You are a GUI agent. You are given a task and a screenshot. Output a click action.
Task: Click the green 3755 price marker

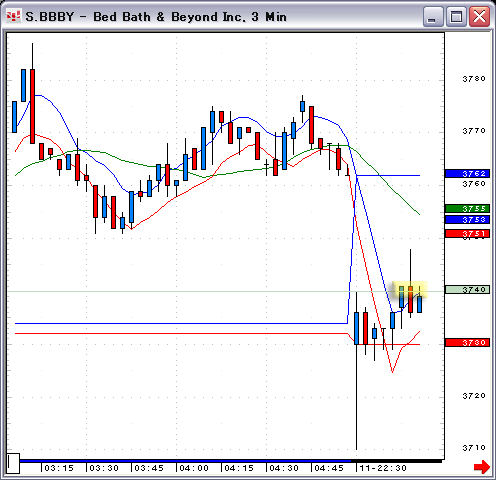(467, 209)
